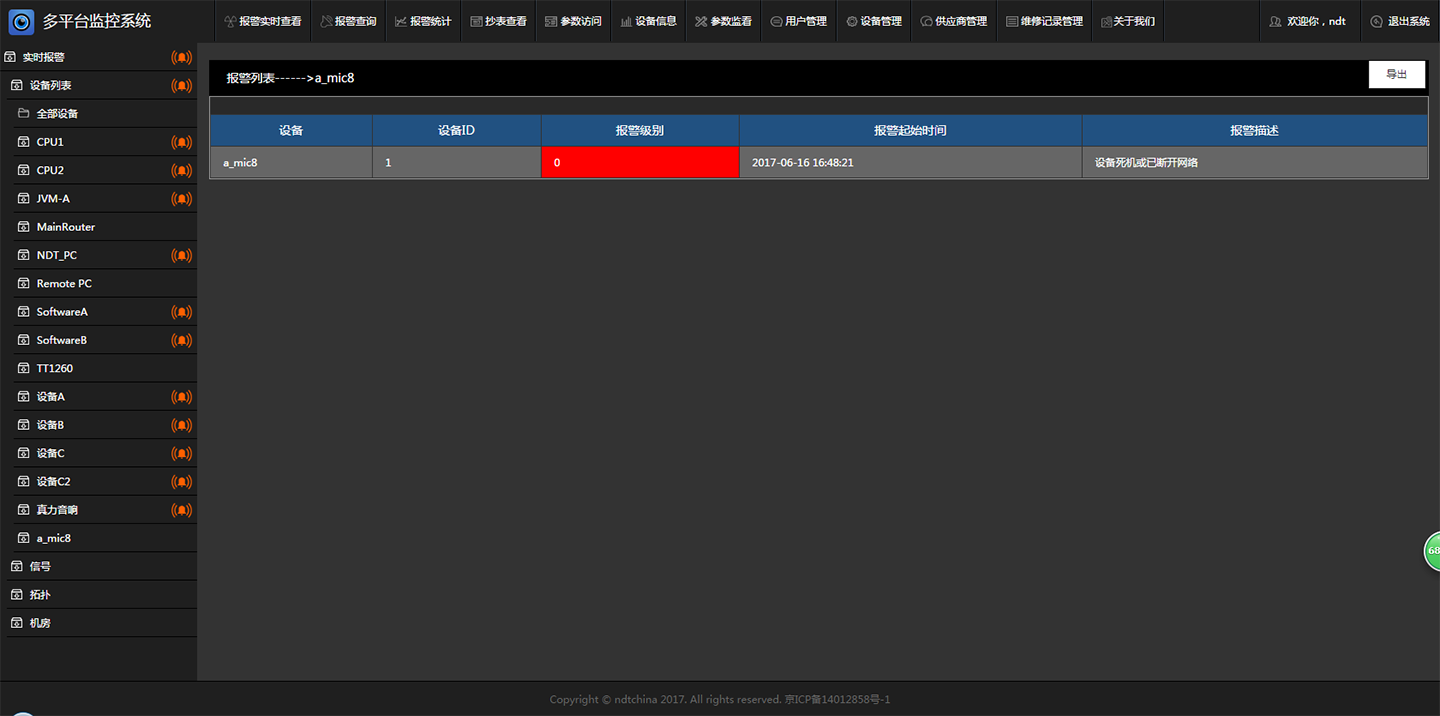Open the 设备管理 menu item
Viewport: 1440px width, 716px height.
(874, 21)
